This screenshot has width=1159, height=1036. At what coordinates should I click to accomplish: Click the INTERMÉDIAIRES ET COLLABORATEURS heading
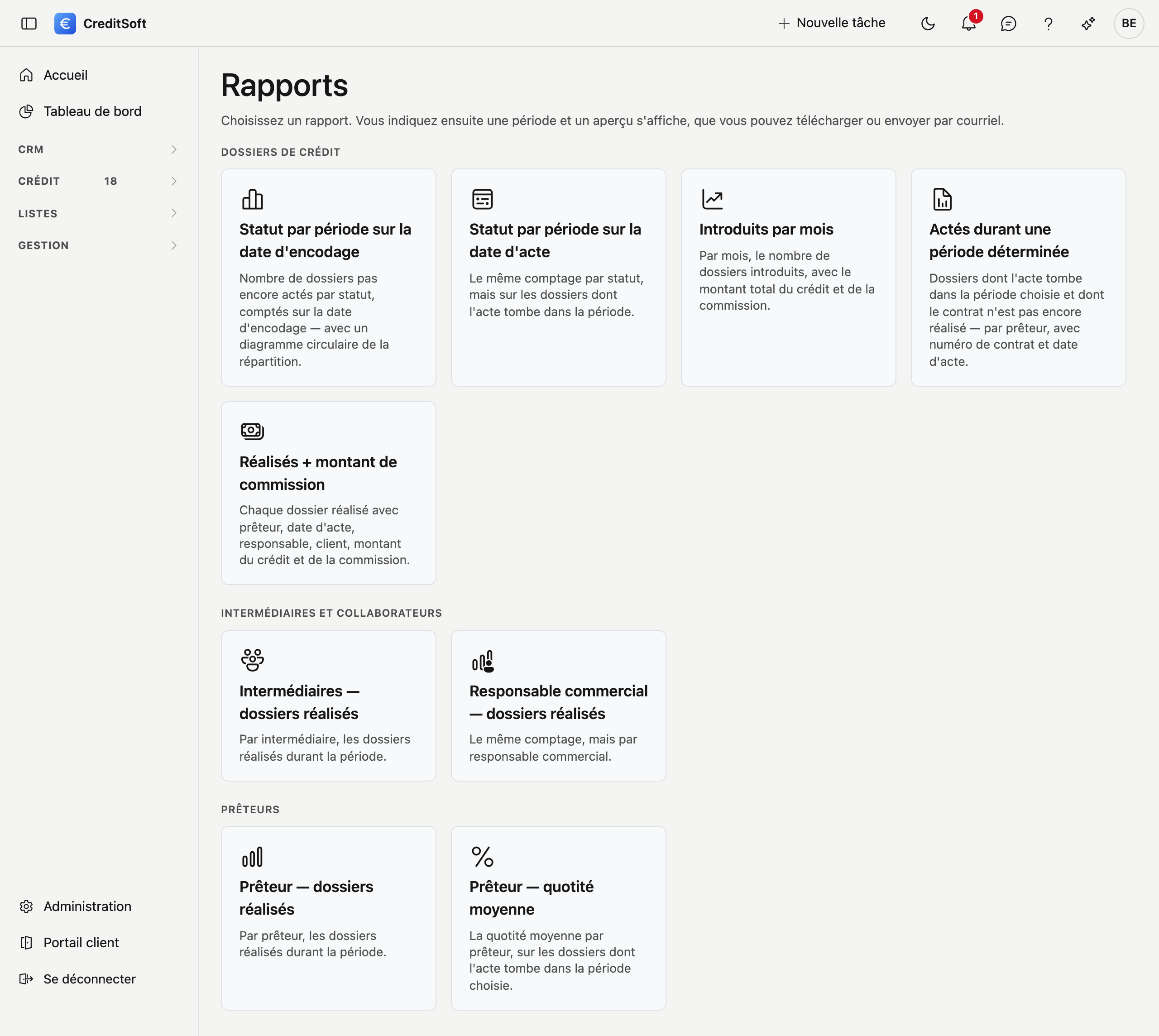click(331, 613)
